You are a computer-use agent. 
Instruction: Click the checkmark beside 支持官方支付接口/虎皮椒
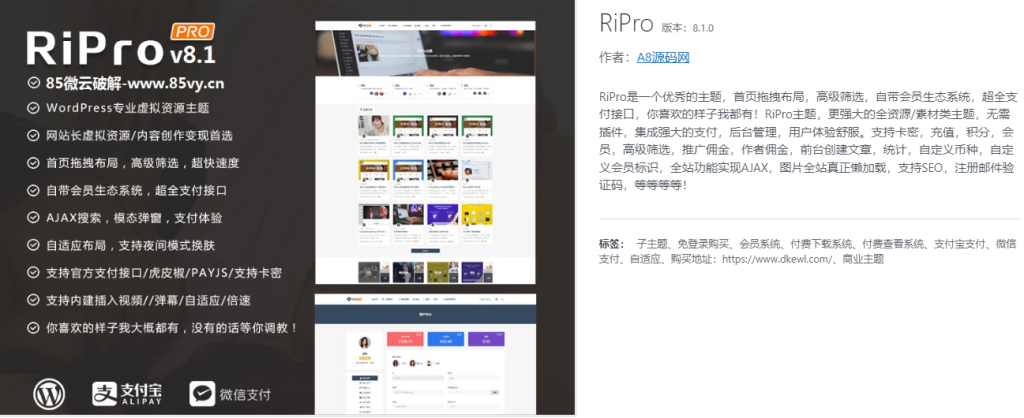(x=33, y=272)
